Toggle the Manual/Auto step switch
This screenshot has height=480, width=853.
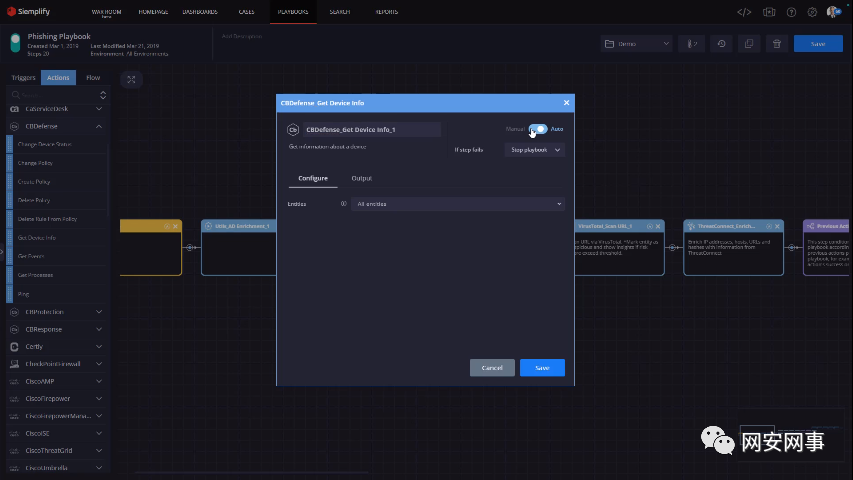click(538, 129)
